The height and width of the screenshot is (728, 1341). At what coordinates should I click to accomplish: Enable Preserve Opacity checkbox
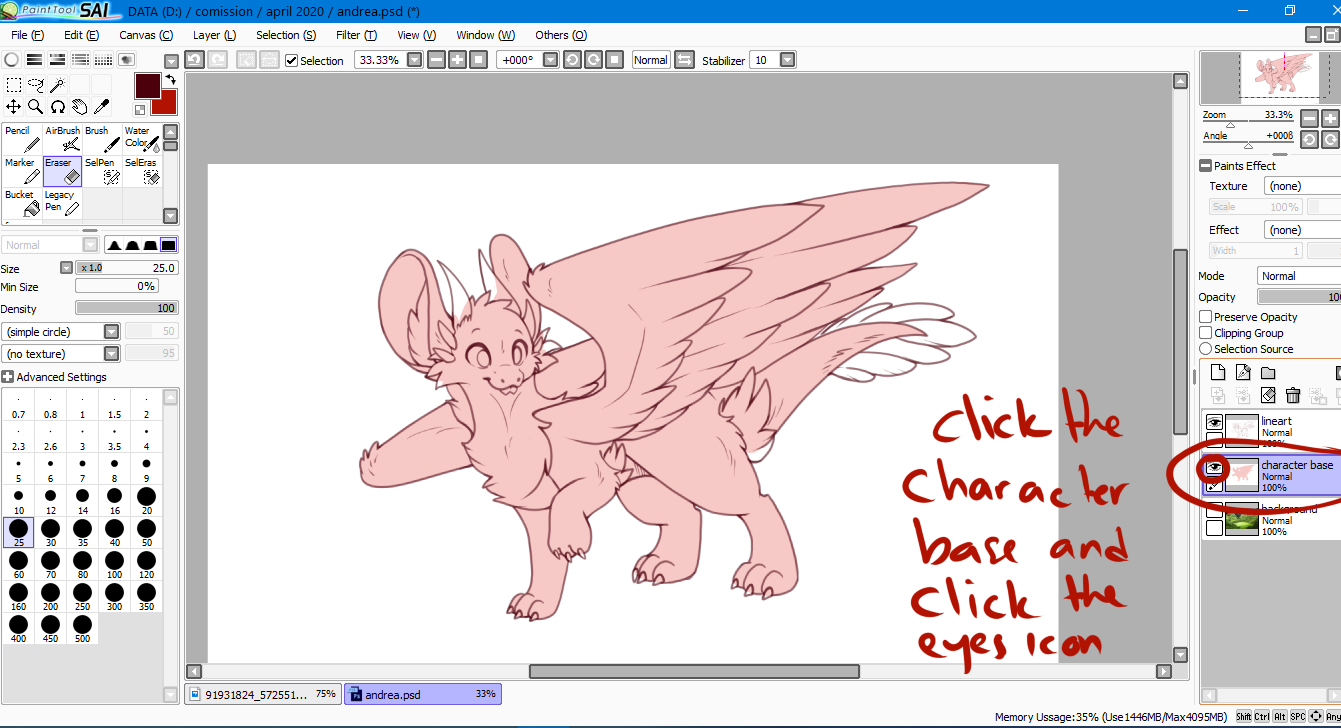tap(1205, 317)
